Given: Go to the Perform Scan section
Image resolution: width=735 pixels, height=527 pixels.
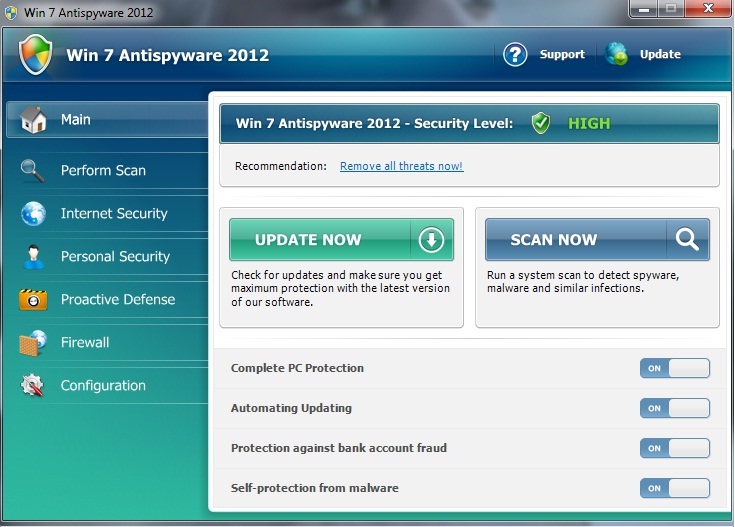Looking at the screenshot, I should click(x=103, y=171).
